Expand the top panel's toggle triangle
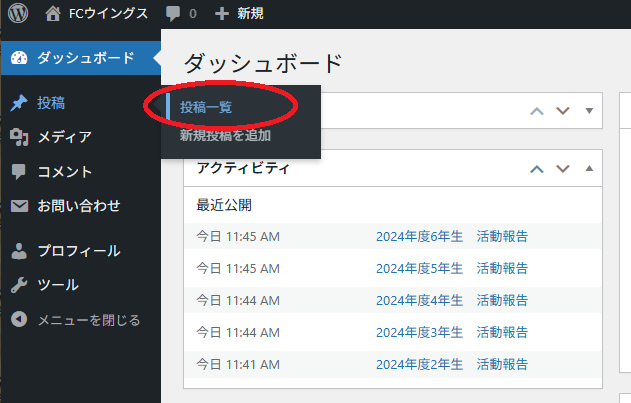Image resolution: width=631 pixels, height=403 pixels. (x=589, y=111)
